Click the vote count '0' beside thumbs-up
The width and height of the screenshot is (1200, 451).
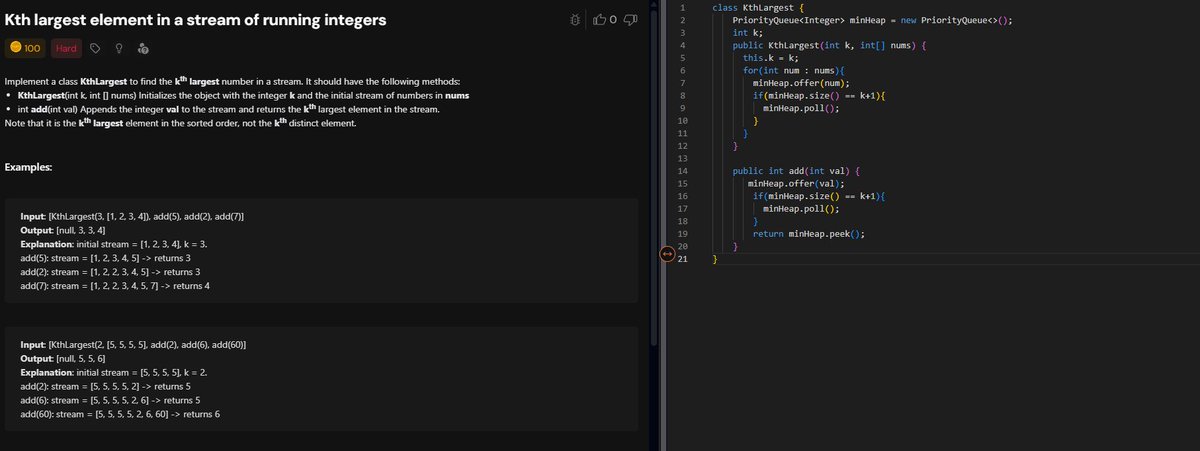(x=613, y=20)
